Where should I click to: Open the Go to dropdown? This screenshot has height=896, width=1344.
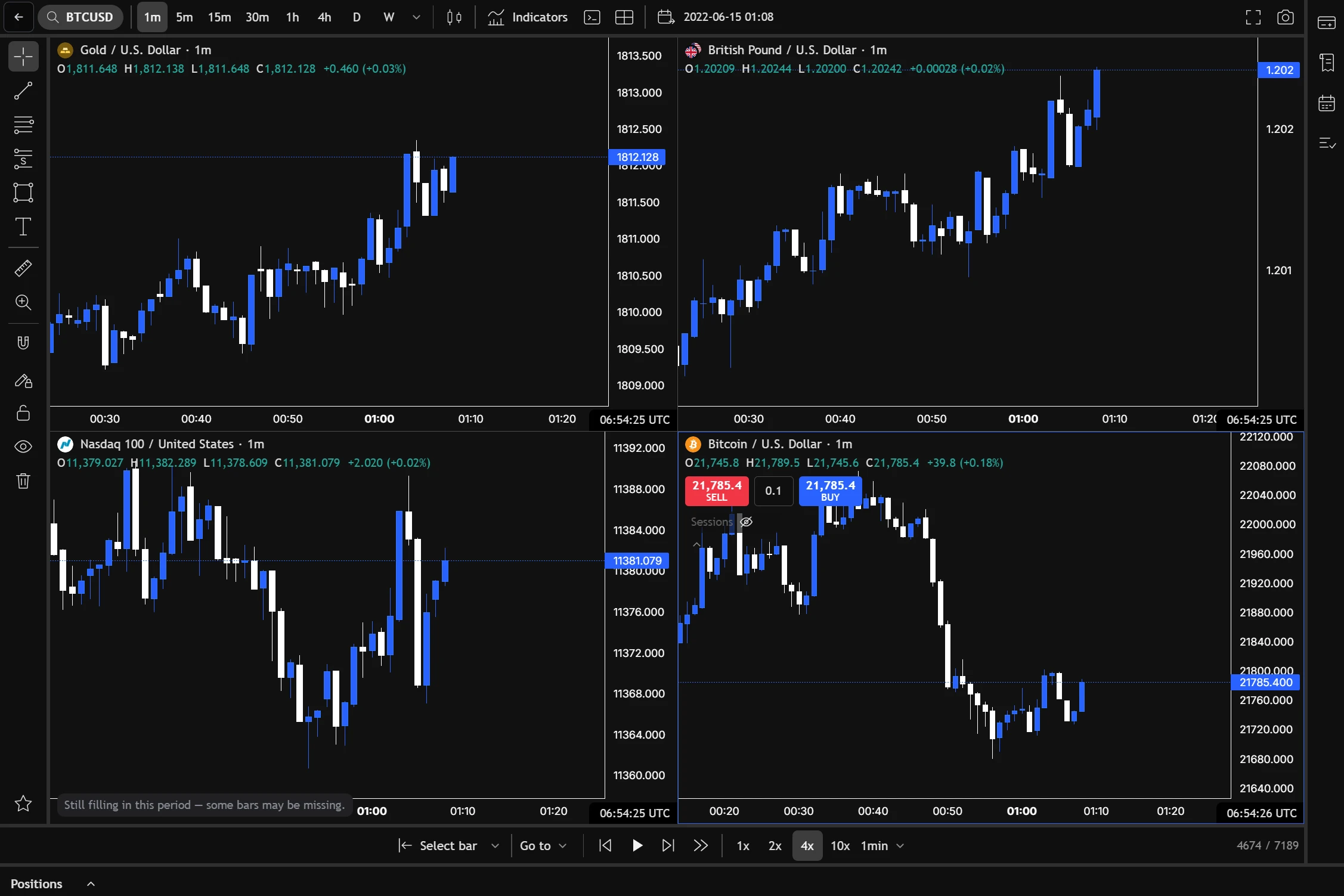click(543, 845)
